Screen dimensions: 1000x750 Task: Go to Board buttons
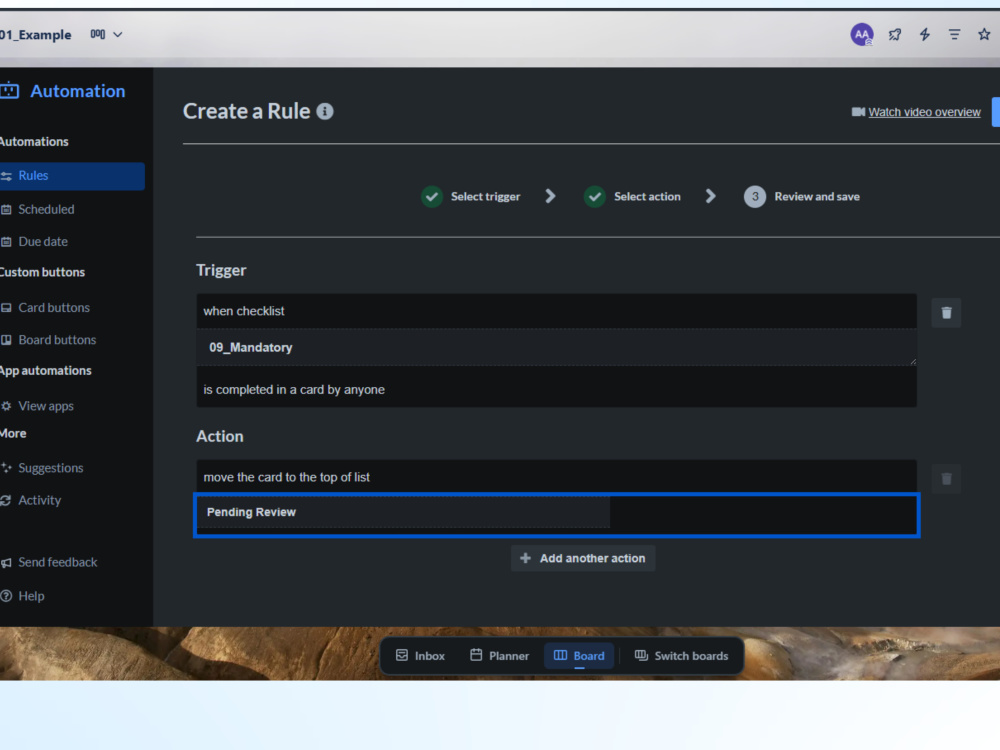[57, 340]
